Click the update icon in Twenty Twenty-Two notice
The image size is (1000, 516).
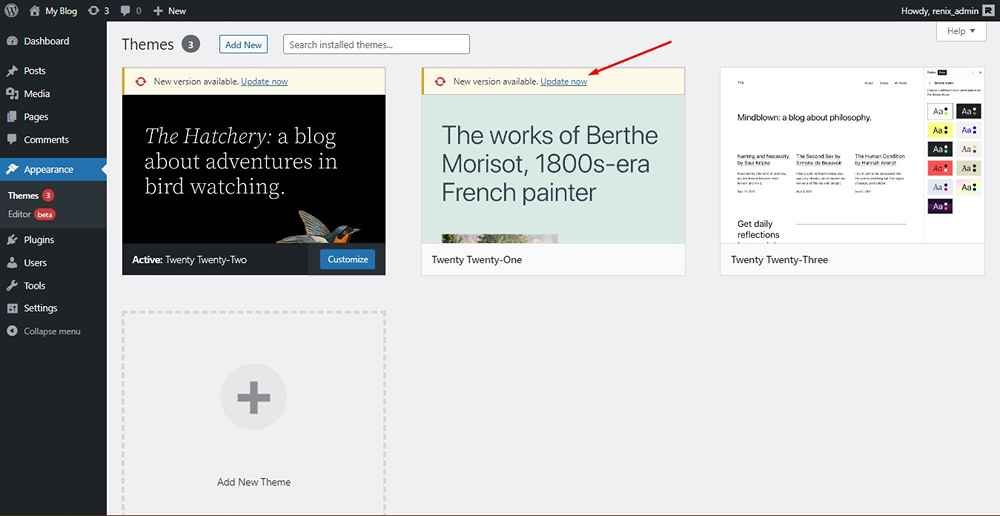[x=141, y=82]
